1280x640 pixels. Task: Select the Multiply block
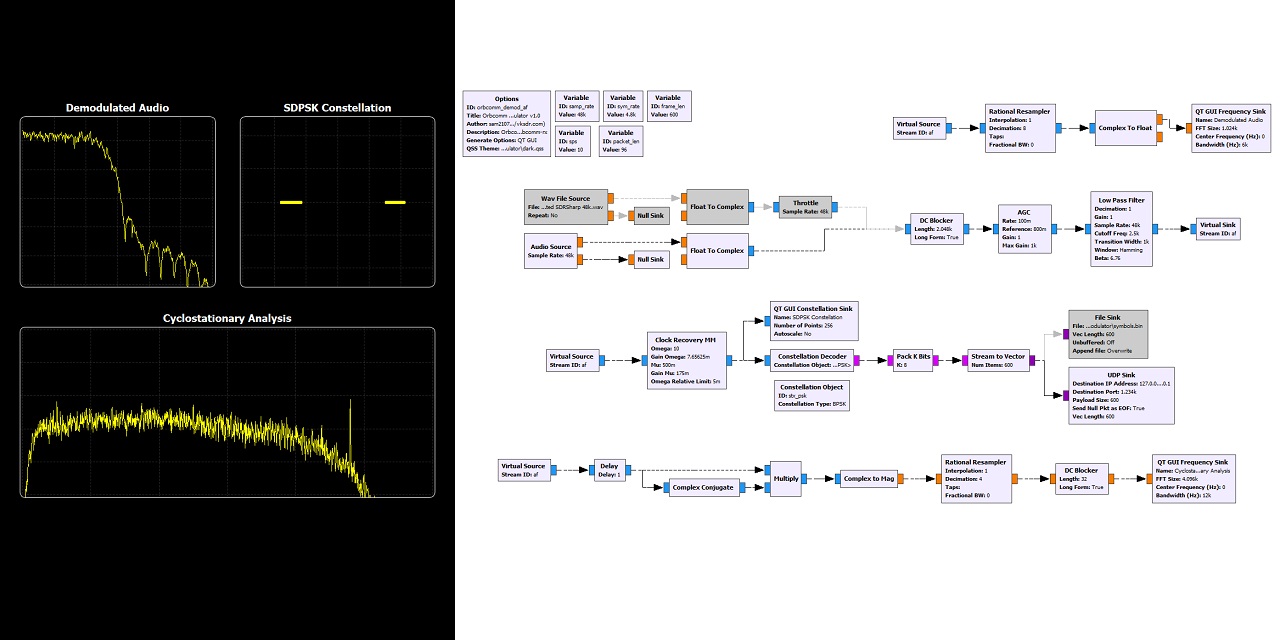[786, 479]
